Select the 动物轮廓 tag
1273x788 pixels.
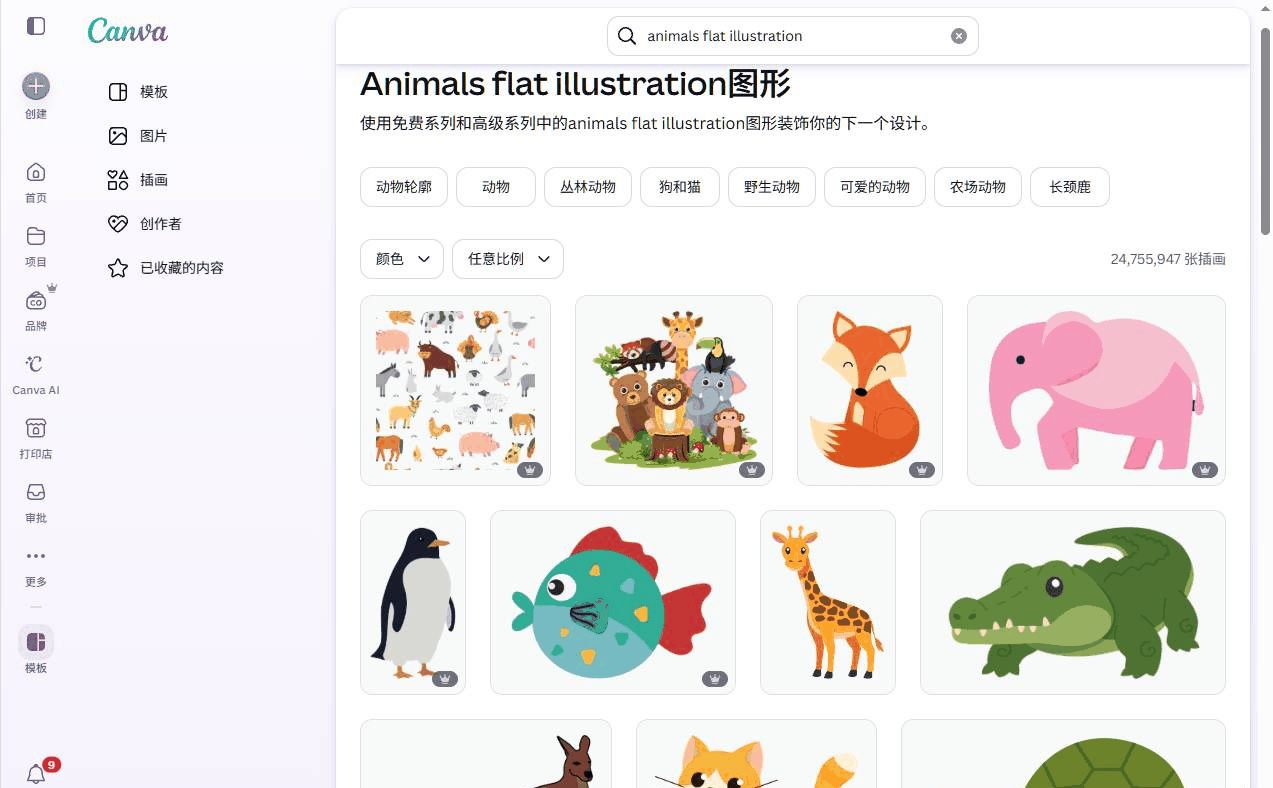(404, 187)
